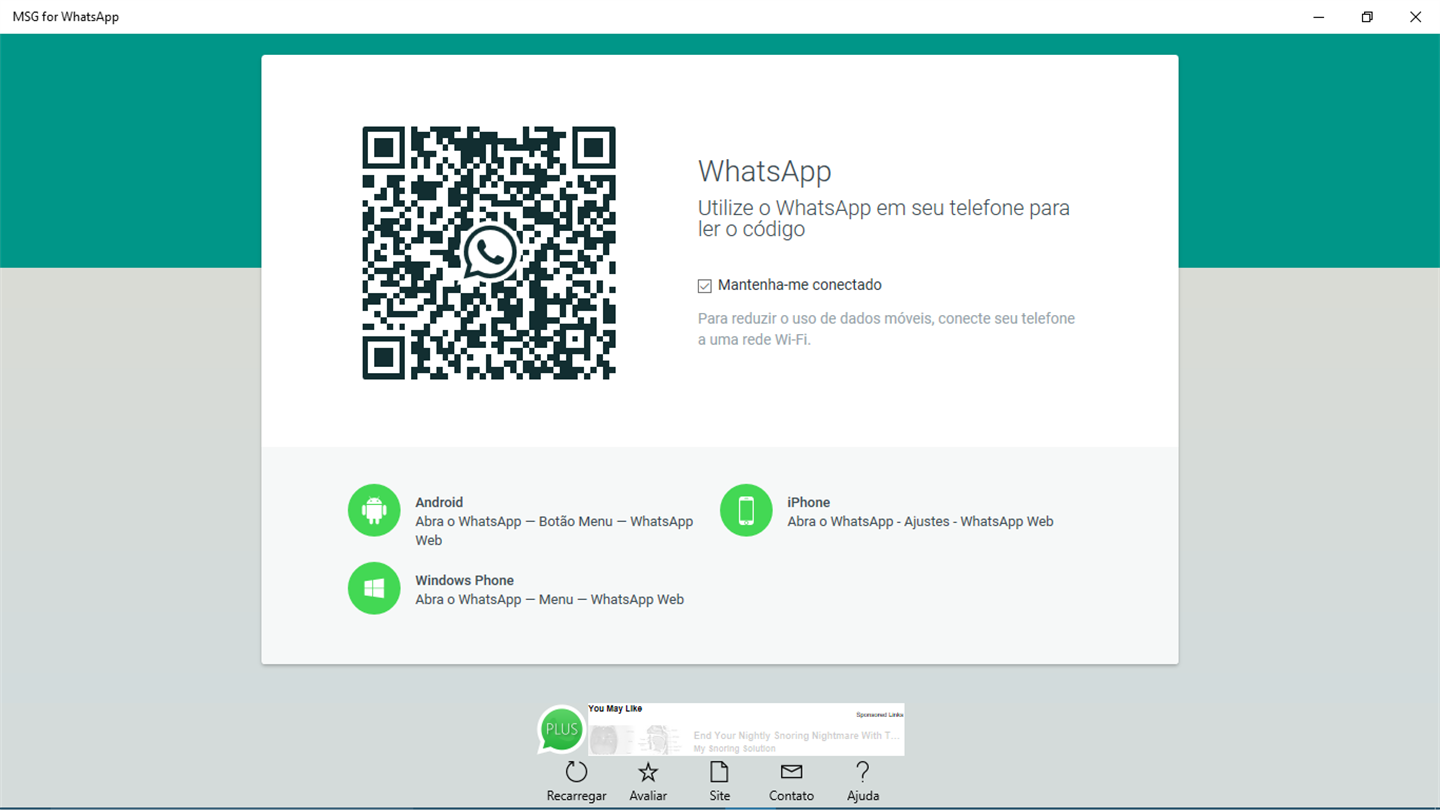Open the Site page icon
Viewport: 1440px width, 810px height.
(719, 781)
